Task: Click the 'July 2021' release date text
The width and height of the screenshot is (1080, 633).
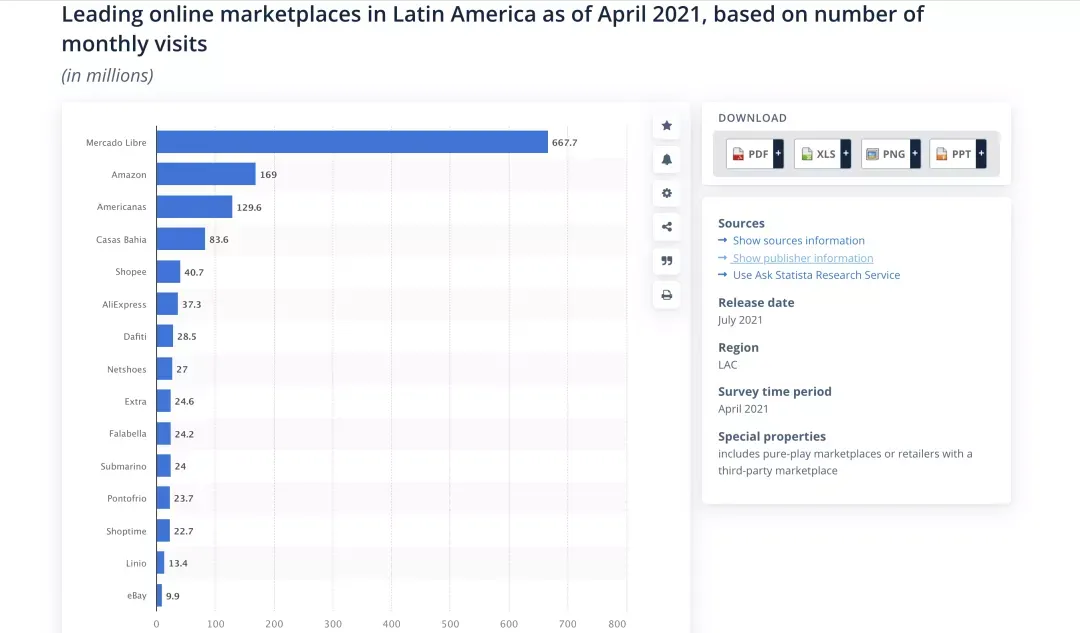Action: (x=740, y=320)
